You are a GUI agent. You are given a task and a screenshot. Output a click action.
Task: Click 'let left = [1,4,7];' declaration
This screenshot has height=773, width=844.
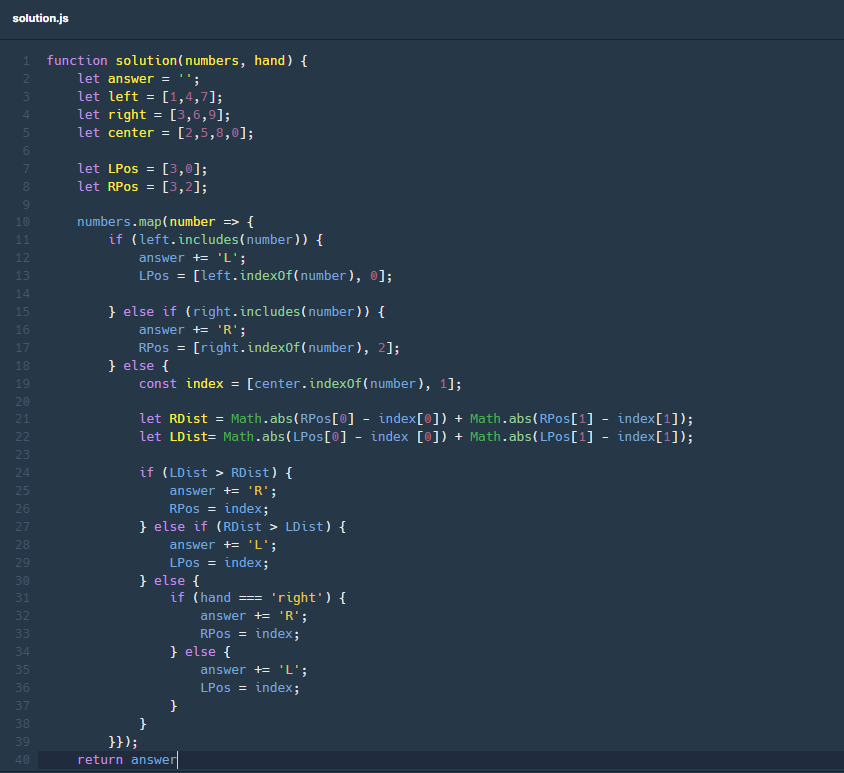click(x=150, y=96)
